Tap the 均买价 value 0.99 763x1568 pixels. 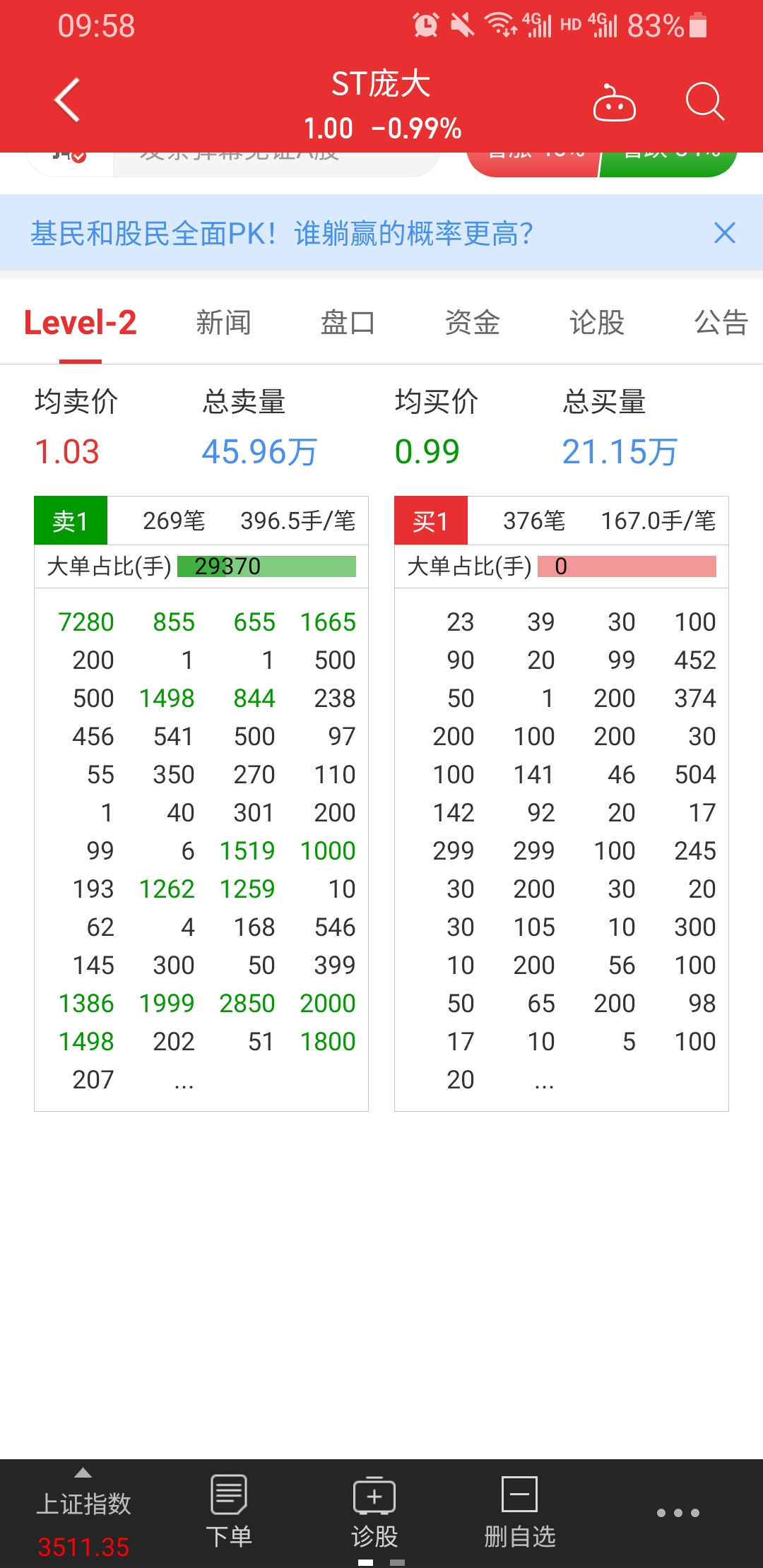[427, 452]
